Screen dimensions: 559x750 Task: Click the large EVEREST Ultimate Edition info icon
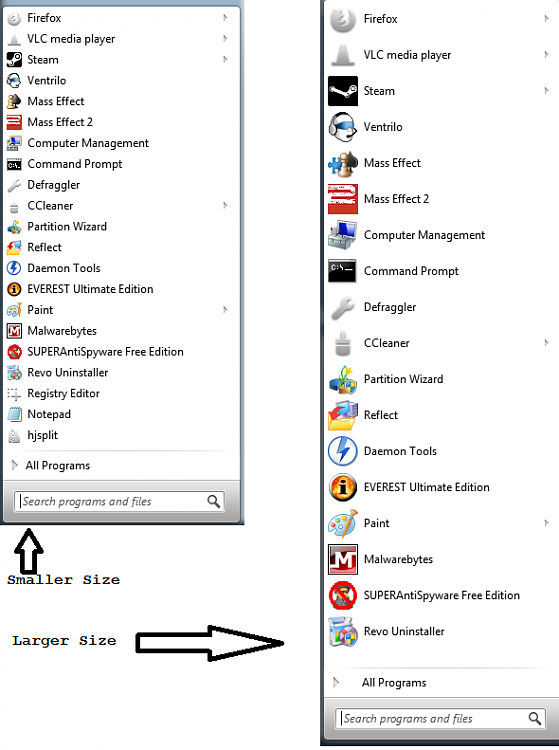click(343, 487)
